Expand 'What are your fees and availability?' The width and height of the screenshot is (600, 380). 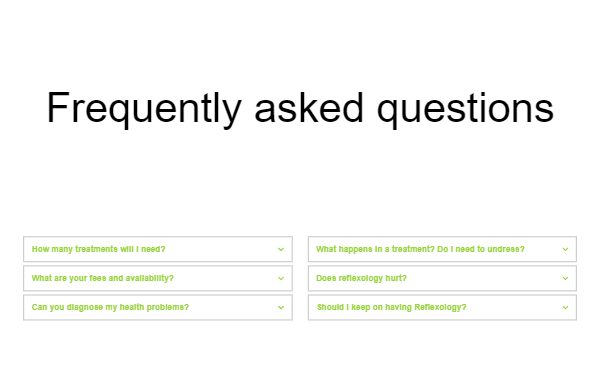158,278
